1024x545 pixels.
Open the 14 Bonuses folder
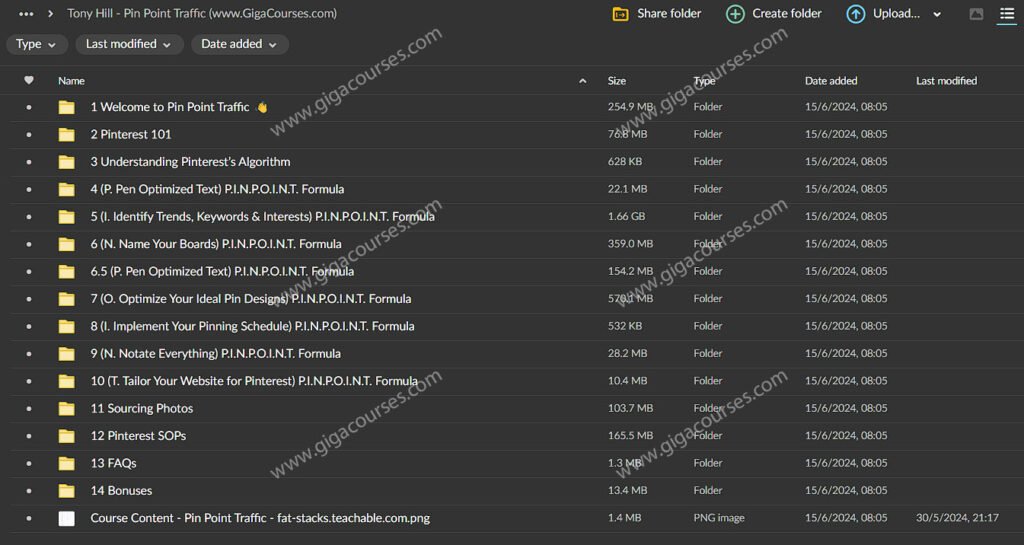(121, 491)
